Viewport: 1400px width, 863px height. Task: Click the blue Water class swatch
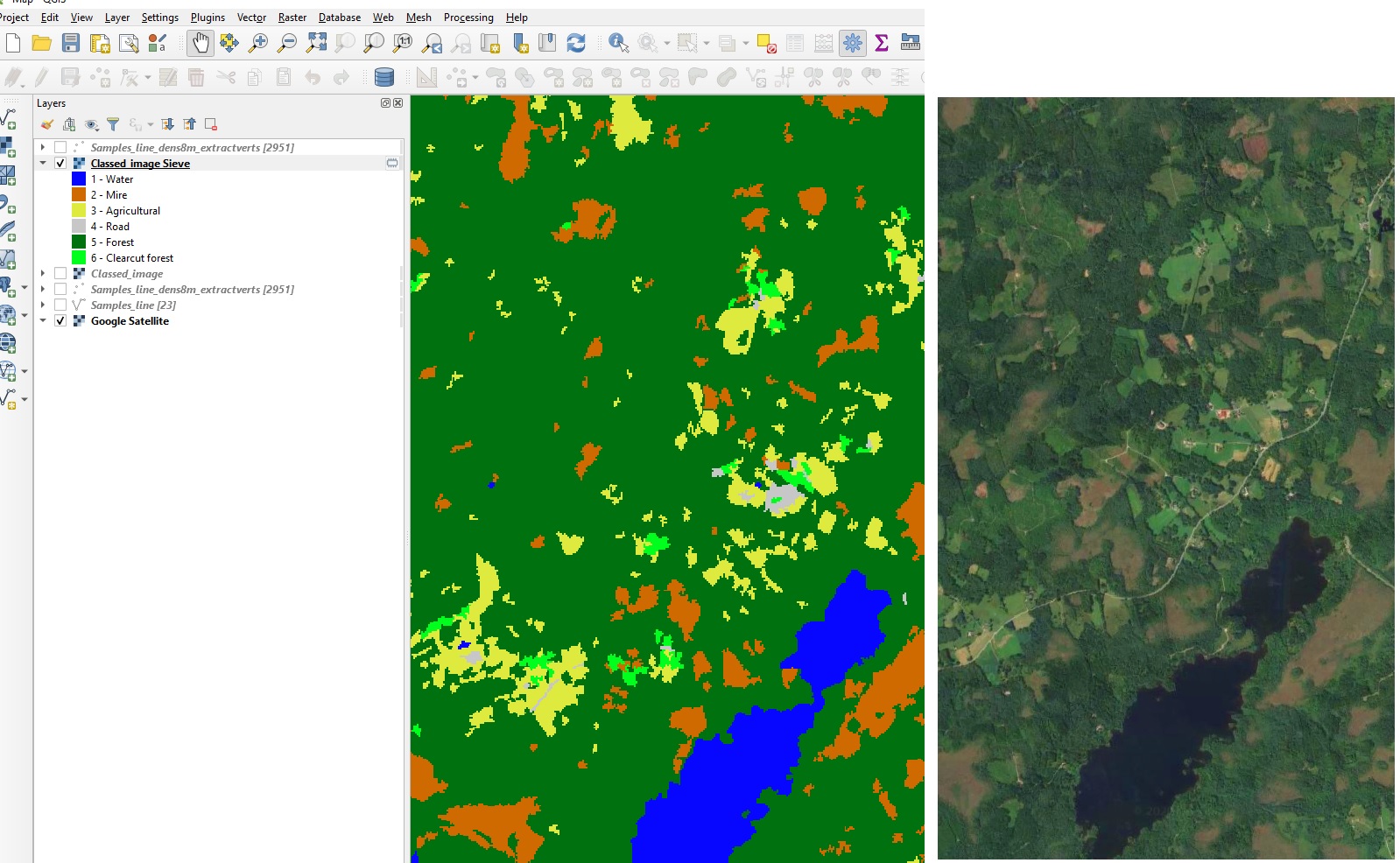point(79,179)
